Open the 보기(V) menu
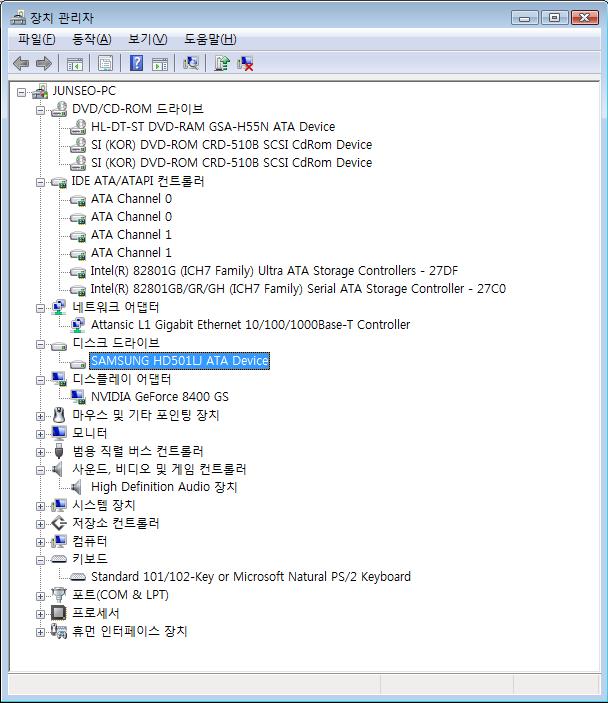The image size is (608, 703). pos(148,39)
